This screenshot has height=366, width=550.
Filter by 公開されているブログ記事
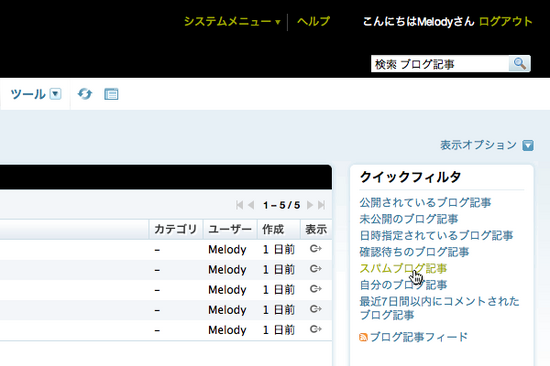pos(425,202)
